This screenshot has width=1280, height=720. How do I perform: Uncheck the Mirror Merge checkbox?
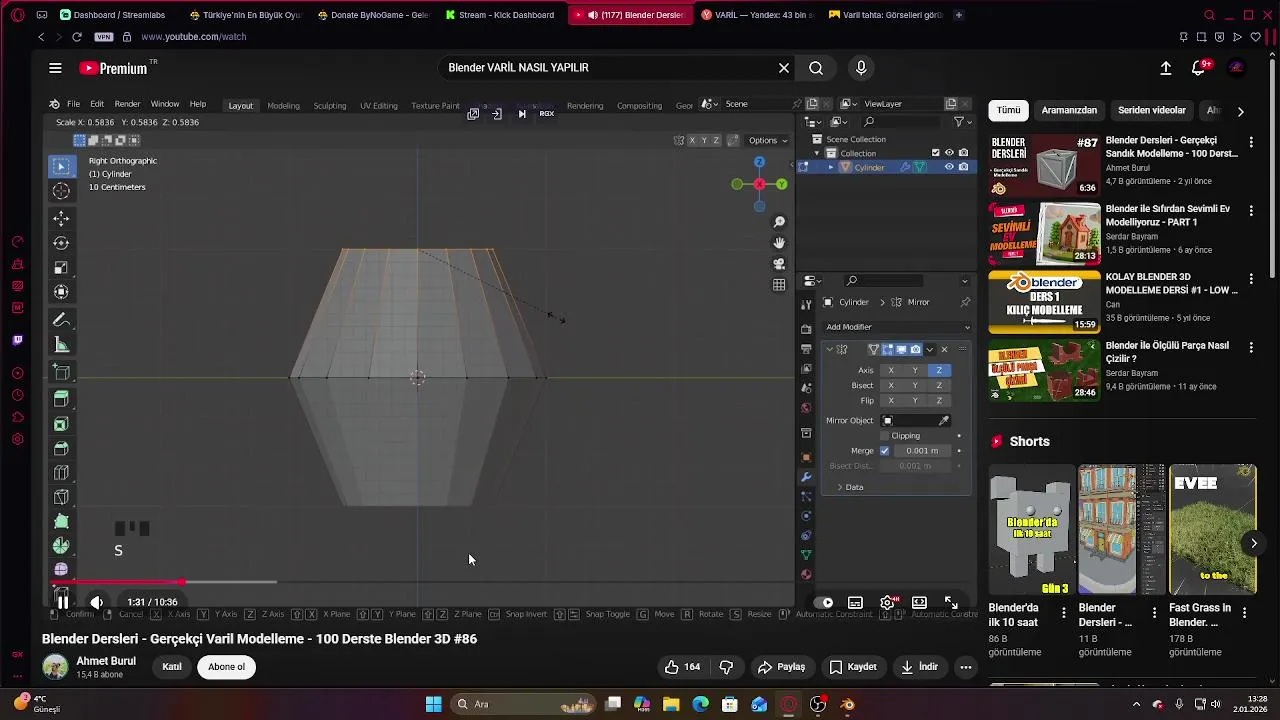[884, 451]
